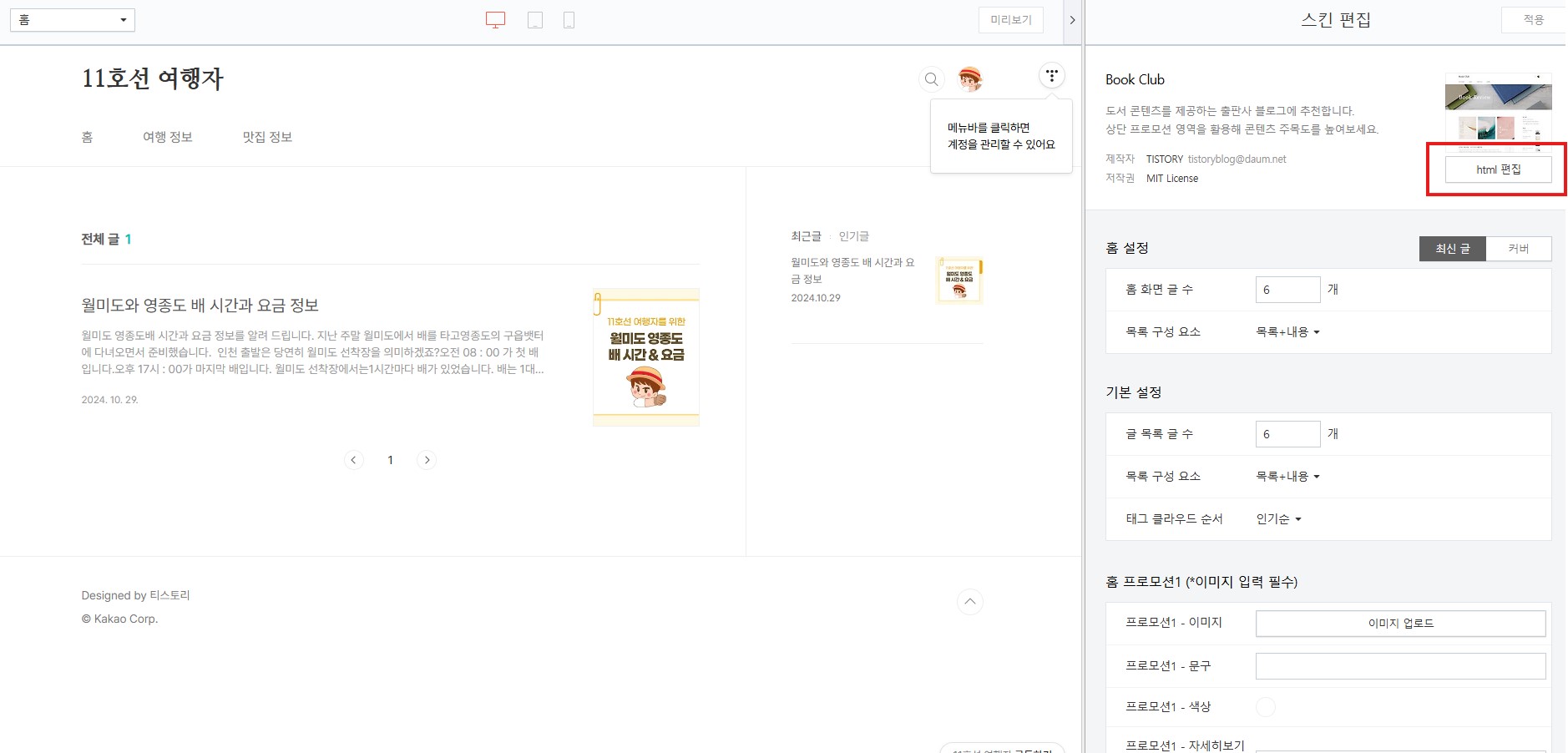The height and width of the screenshot is (753, 1568).
Task: Switch to 최근글 sidebar tab
Action: coord(807,236)
